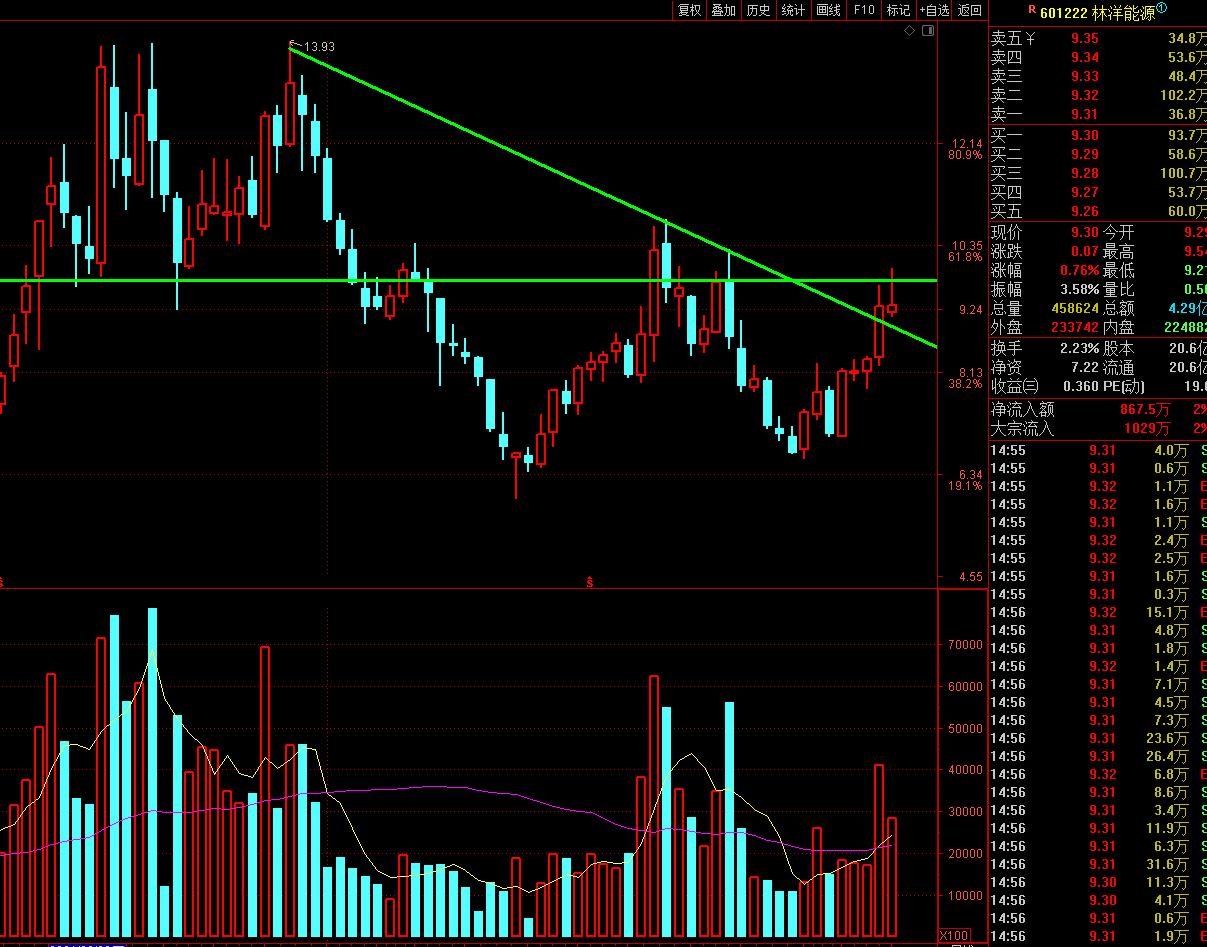Click the 10.35 61.8% axis label
The height and width of the screenshot is (947, 1207).
(965, 251)
